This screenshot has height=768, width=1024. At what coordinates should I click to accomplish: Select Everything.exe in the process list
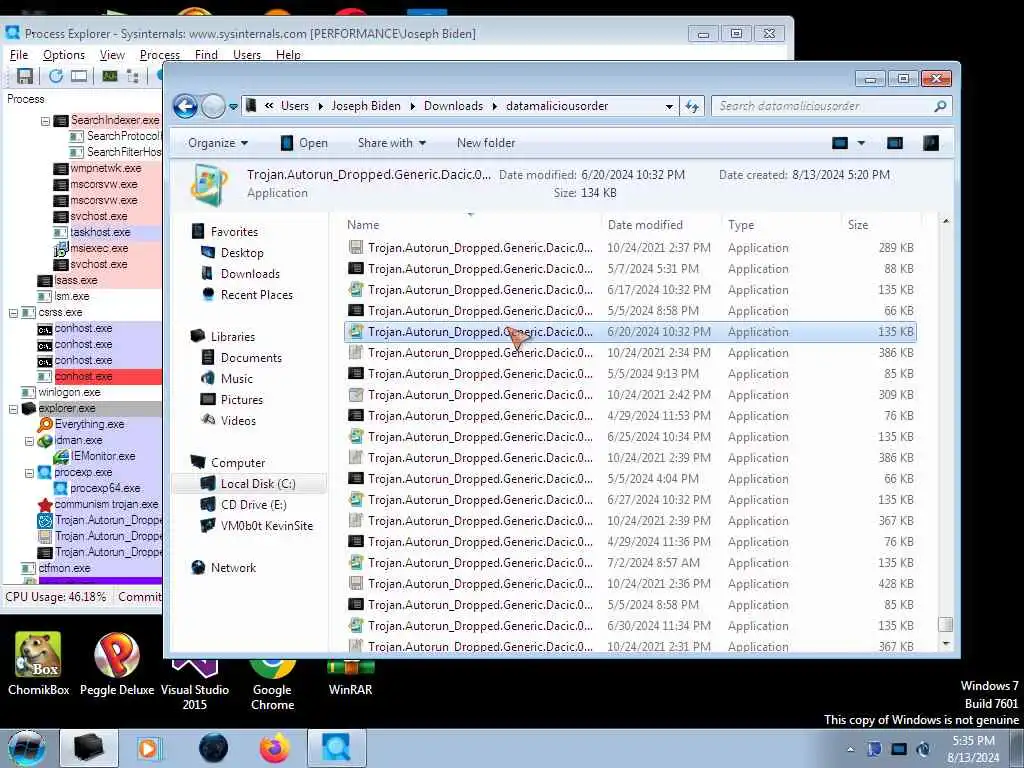[x=82, y=424]
